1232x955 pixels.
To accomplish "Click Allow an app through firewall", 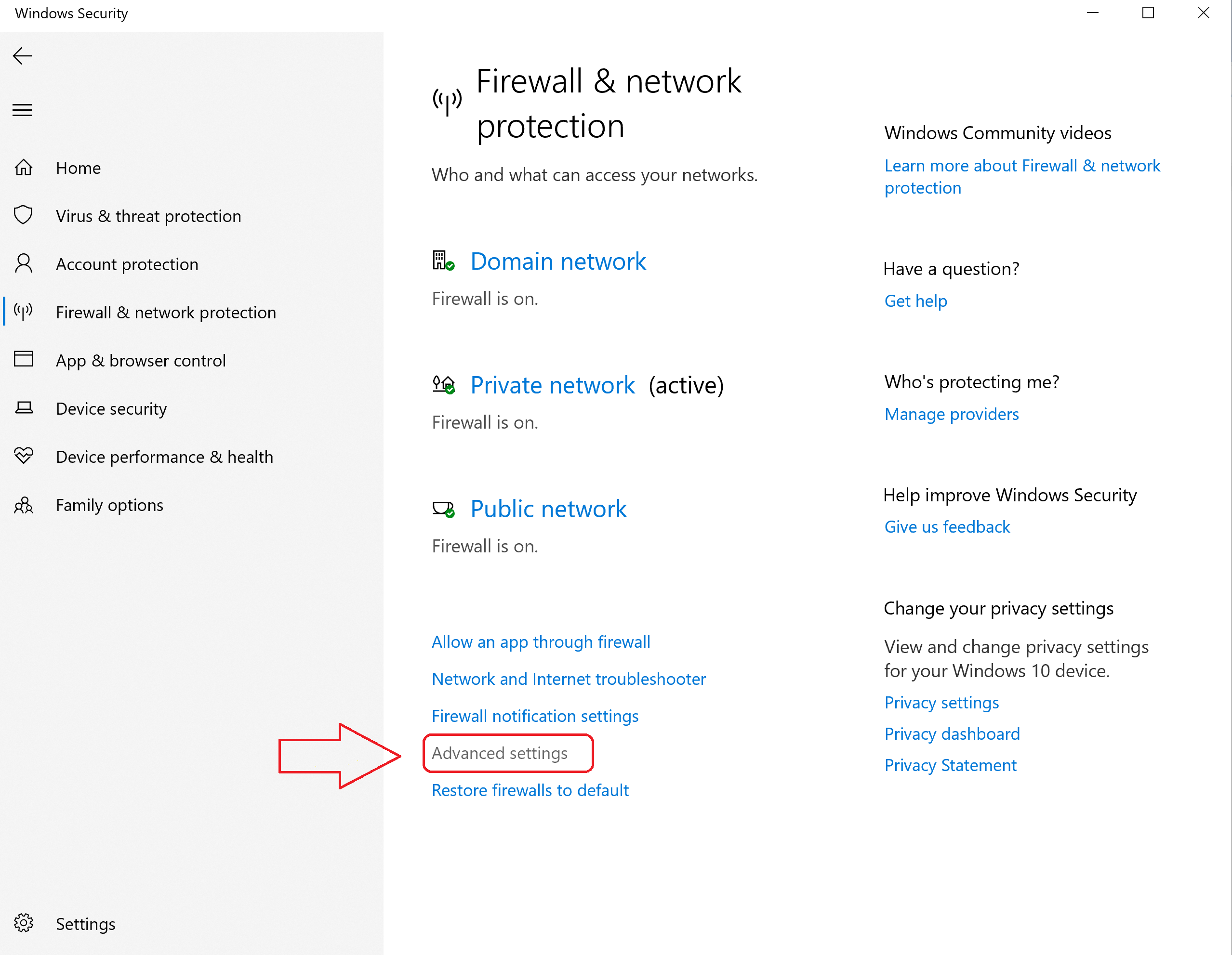I will (541, 642).
